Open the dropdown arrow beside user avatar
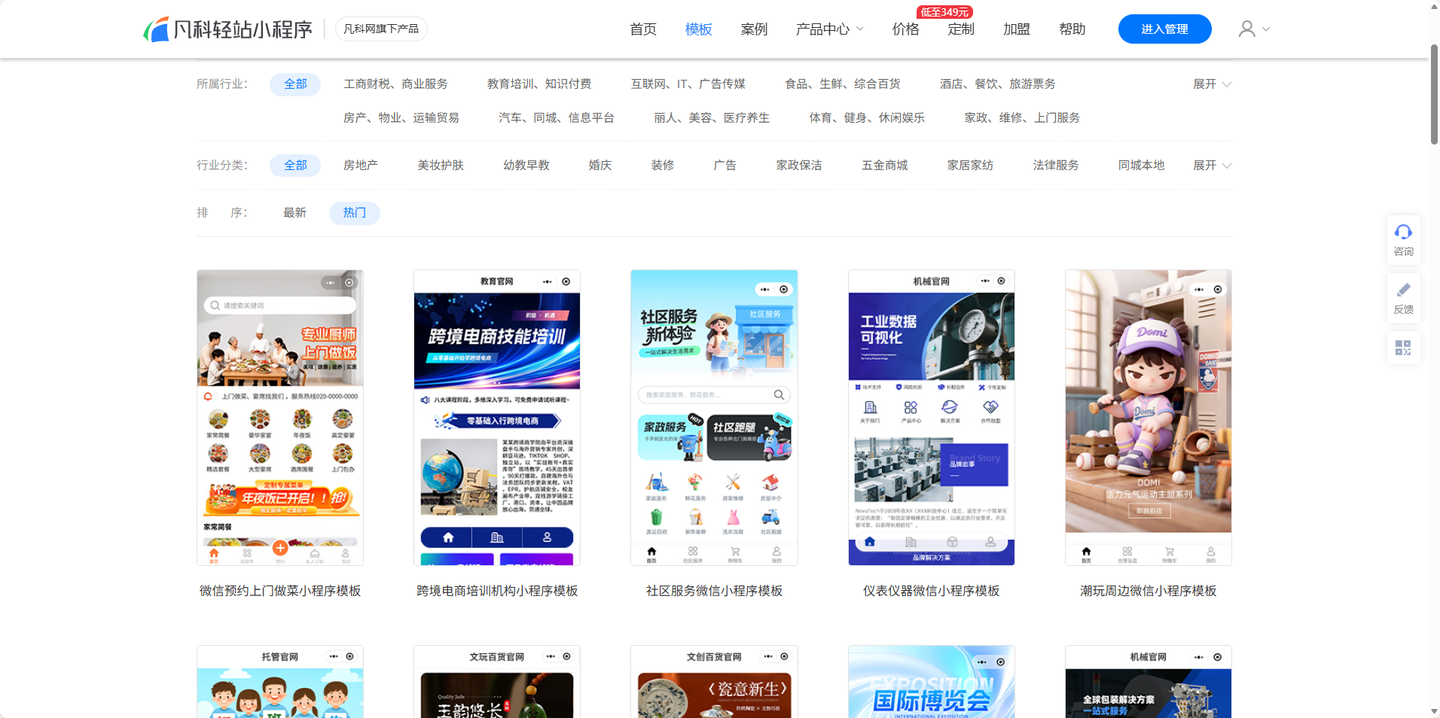The height and width of the screenshot is (718, 1440). tap(1266, 30)
